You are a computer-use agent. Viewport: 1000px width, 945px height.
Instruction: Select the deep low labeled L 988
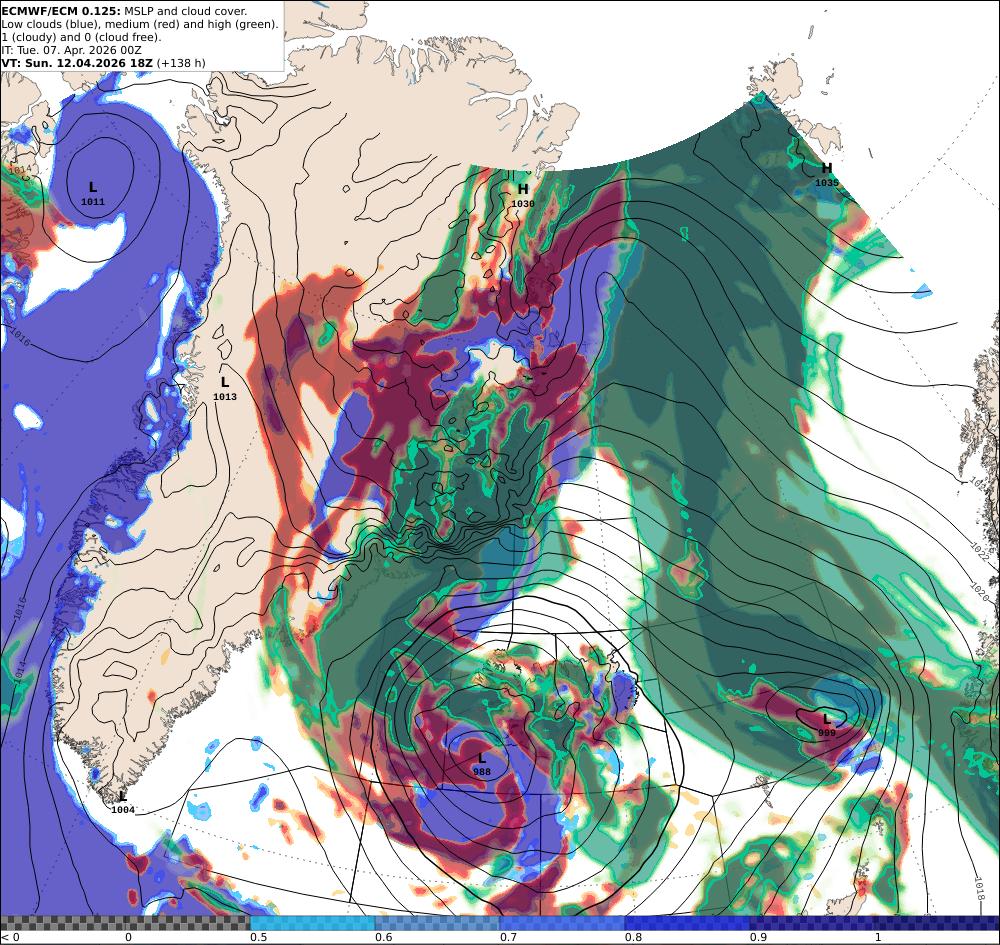[482, 764]
